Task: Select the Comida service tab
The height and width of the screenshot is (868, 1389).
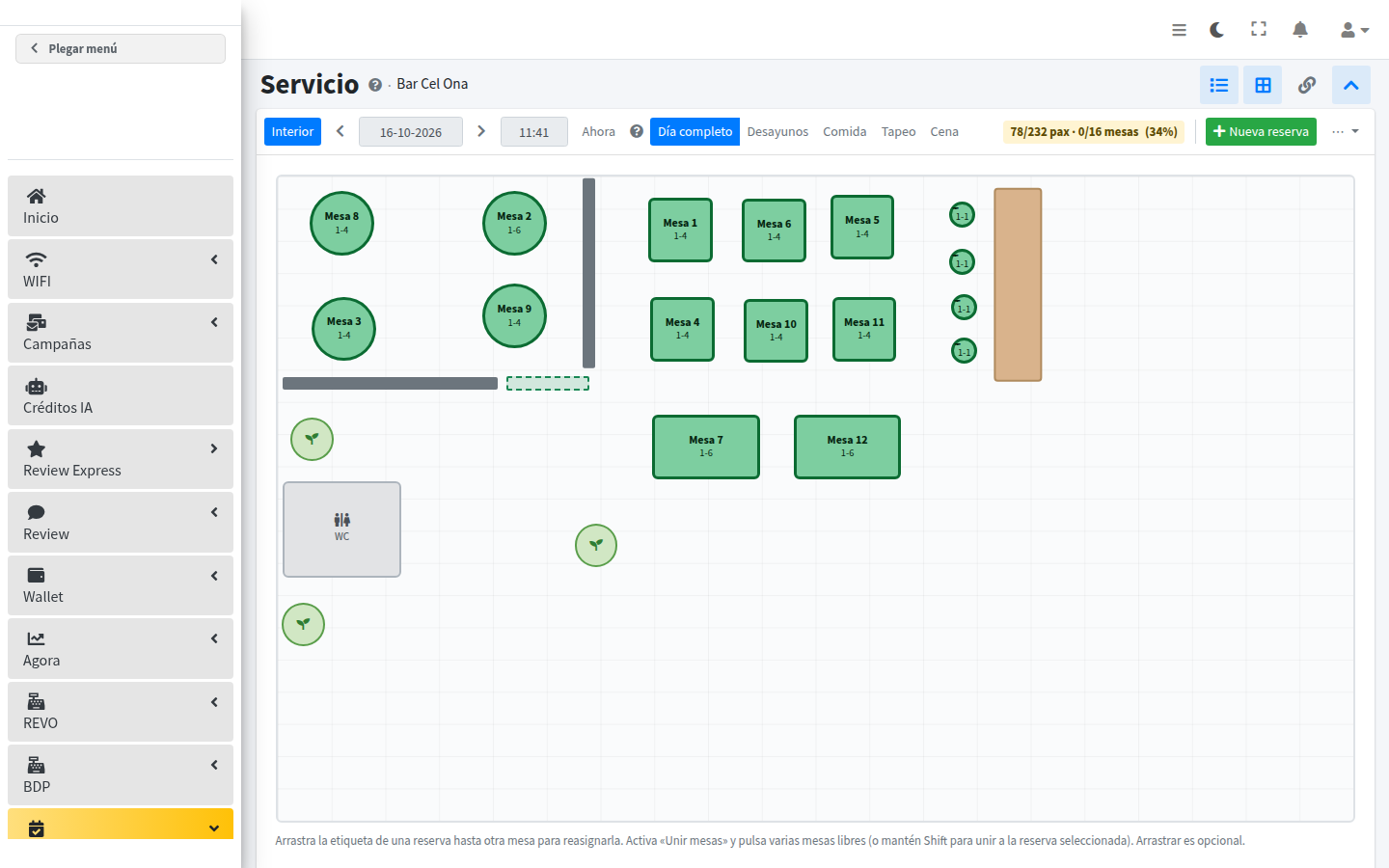Action: (x=845, y=132)
